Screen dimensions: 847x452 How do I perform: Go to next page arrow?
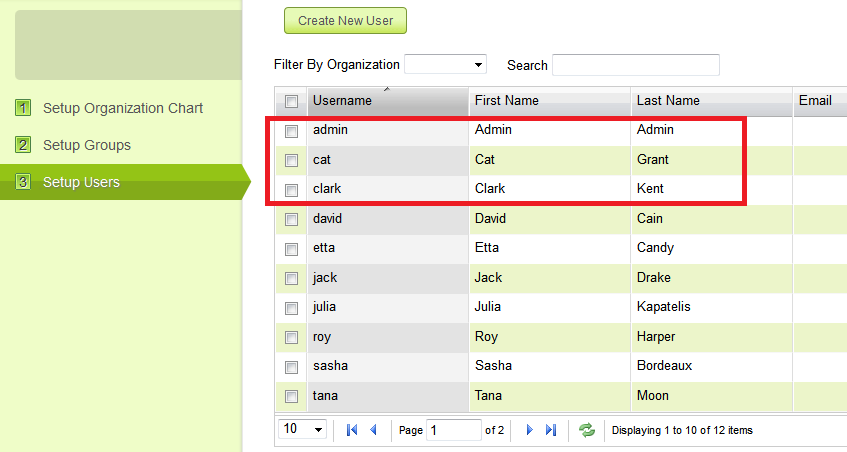pos(530,430)
